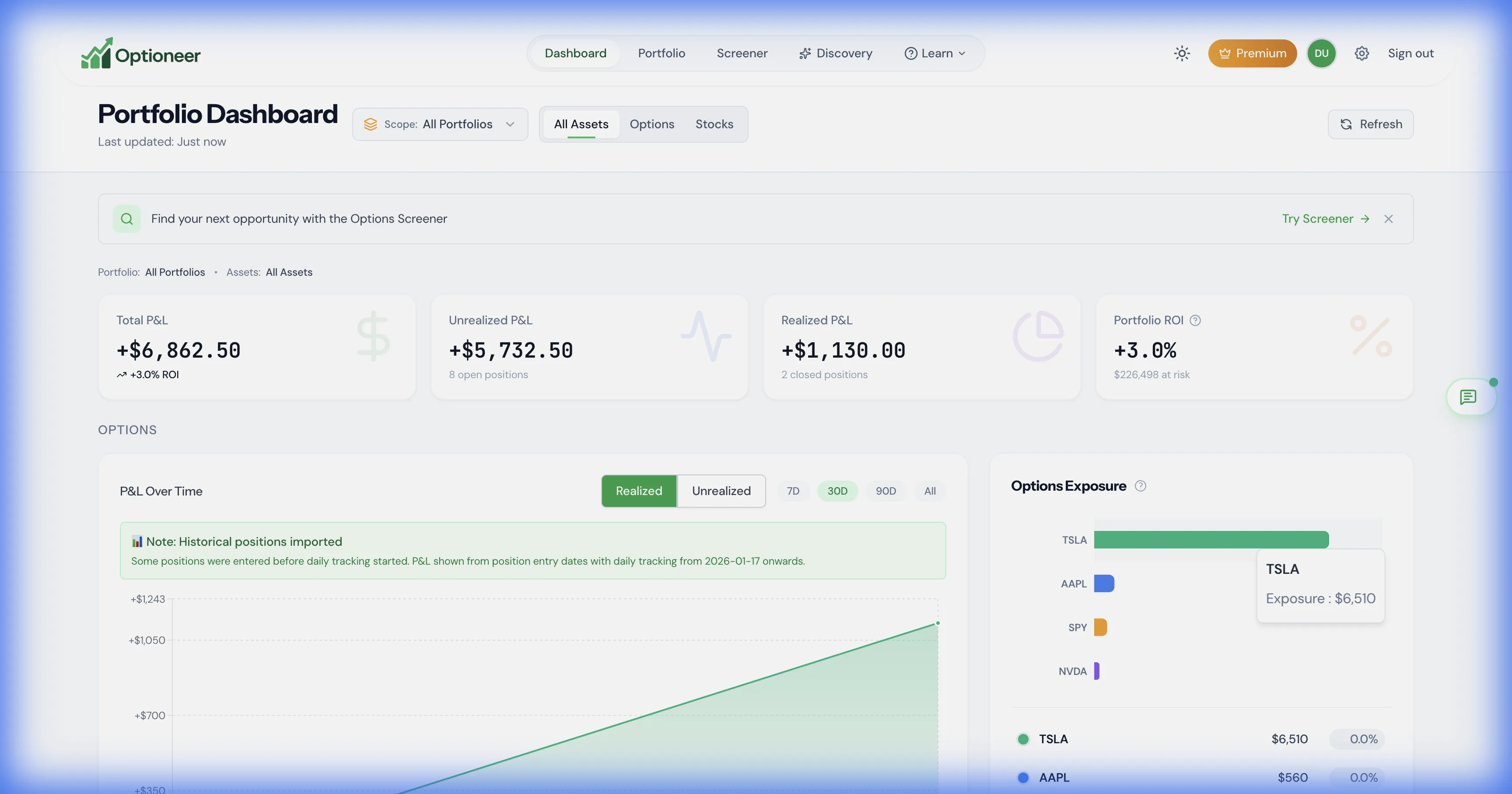Image resolution: width=1512 pixels, height=794 pixels.
Task: Dismiss the Options Screener banner
Action: 1388,218
